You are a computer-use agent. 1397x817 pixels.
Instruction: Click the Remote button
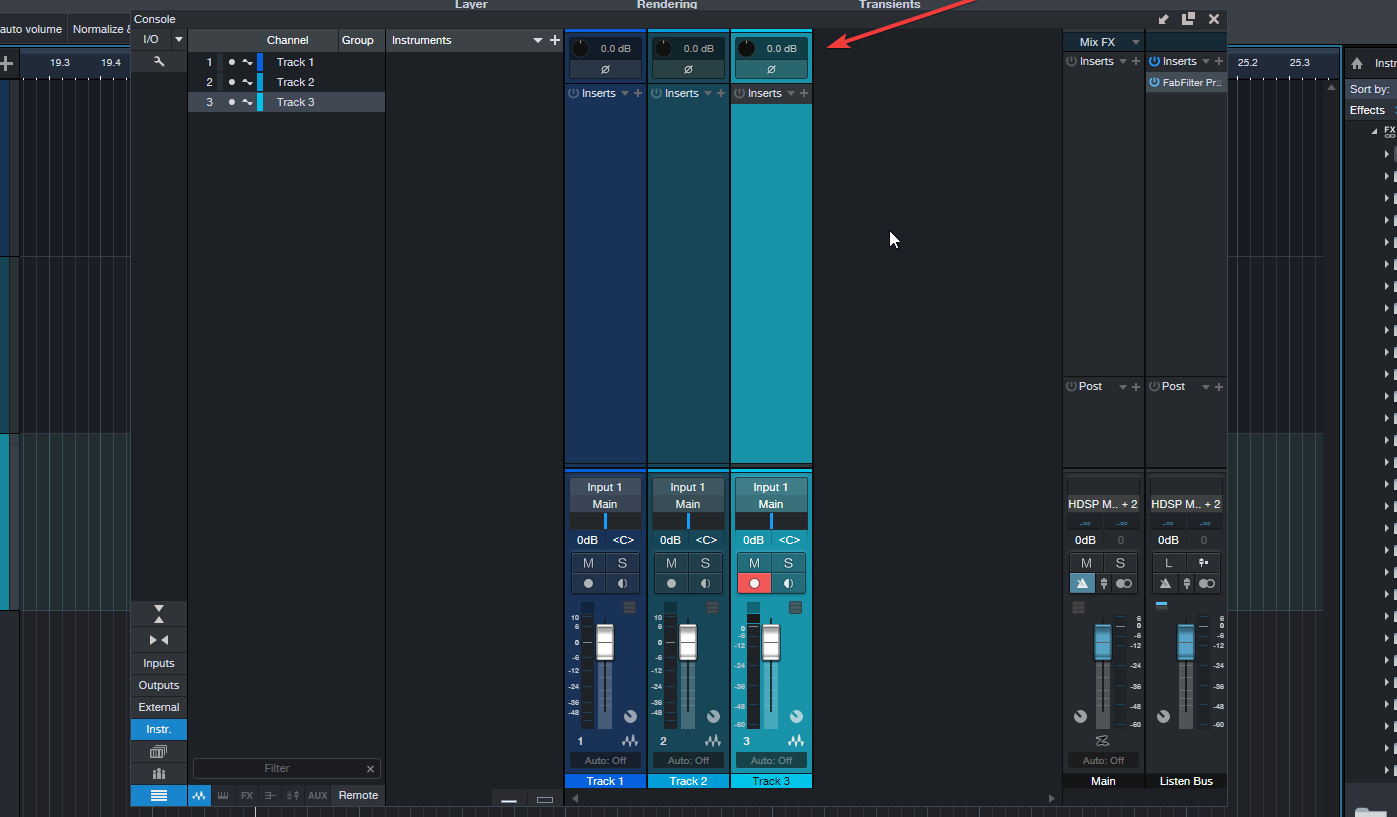click(358, 796)
